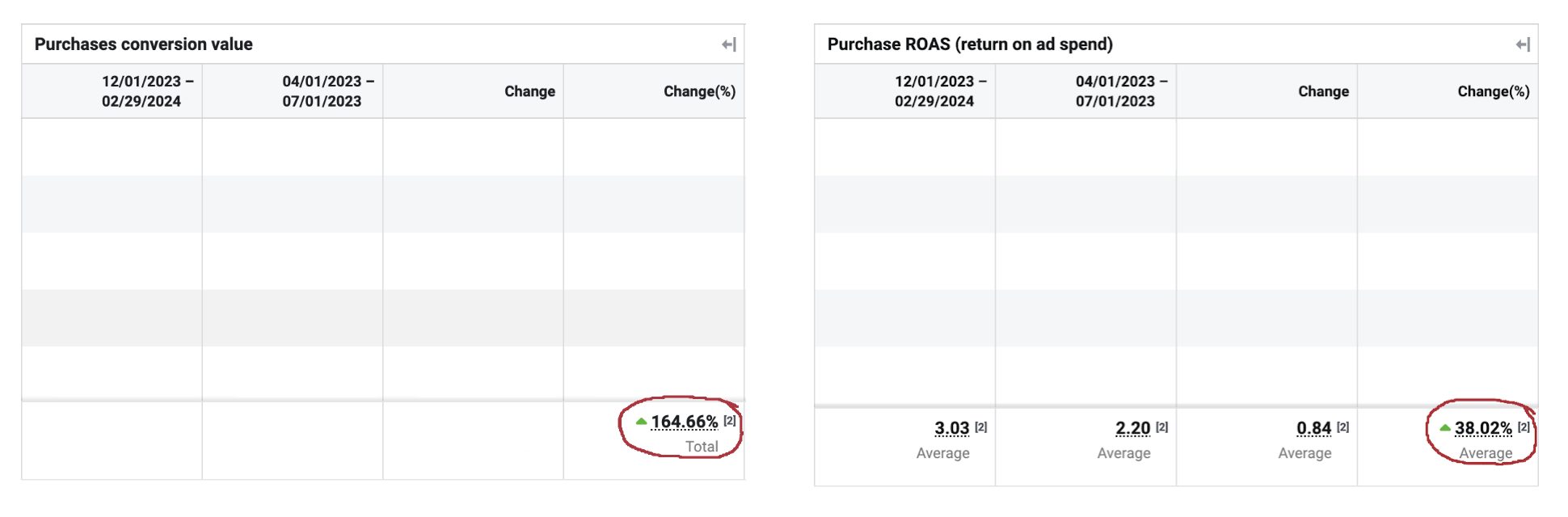Click green up arrow beside 38.02%
This screenshot has width=1568, height=517.
click(x=1444, y=427)
